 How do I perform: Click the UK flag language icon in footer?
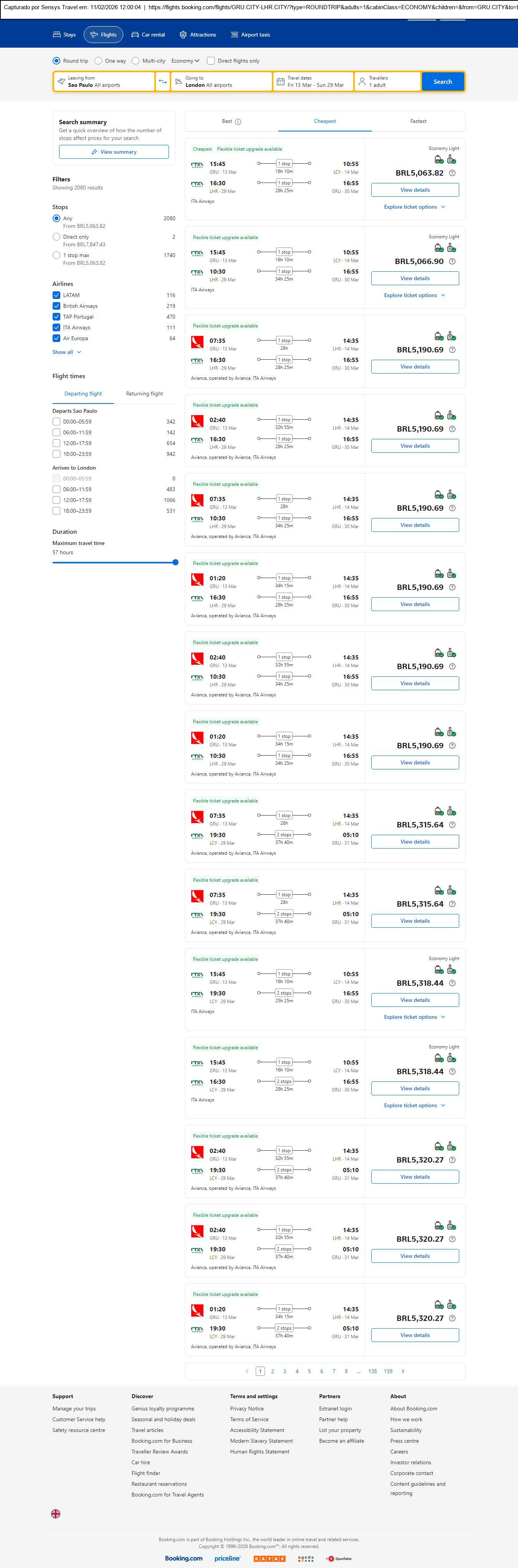click(x=55, y=1513)
